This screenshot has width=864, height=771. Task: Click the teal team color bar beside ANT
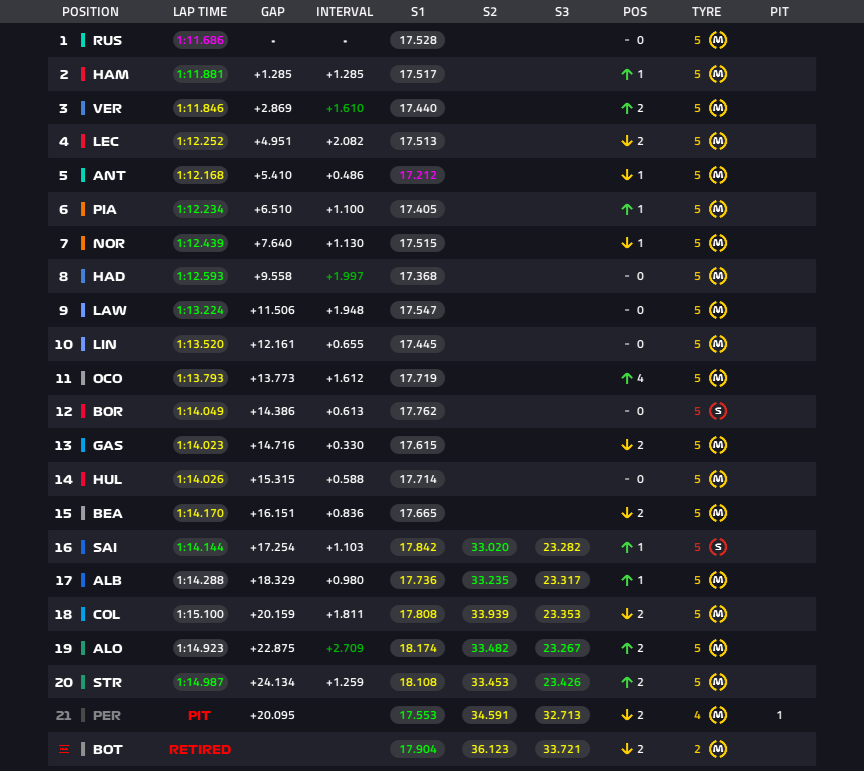pyautogui.click(x=83, y=175)
